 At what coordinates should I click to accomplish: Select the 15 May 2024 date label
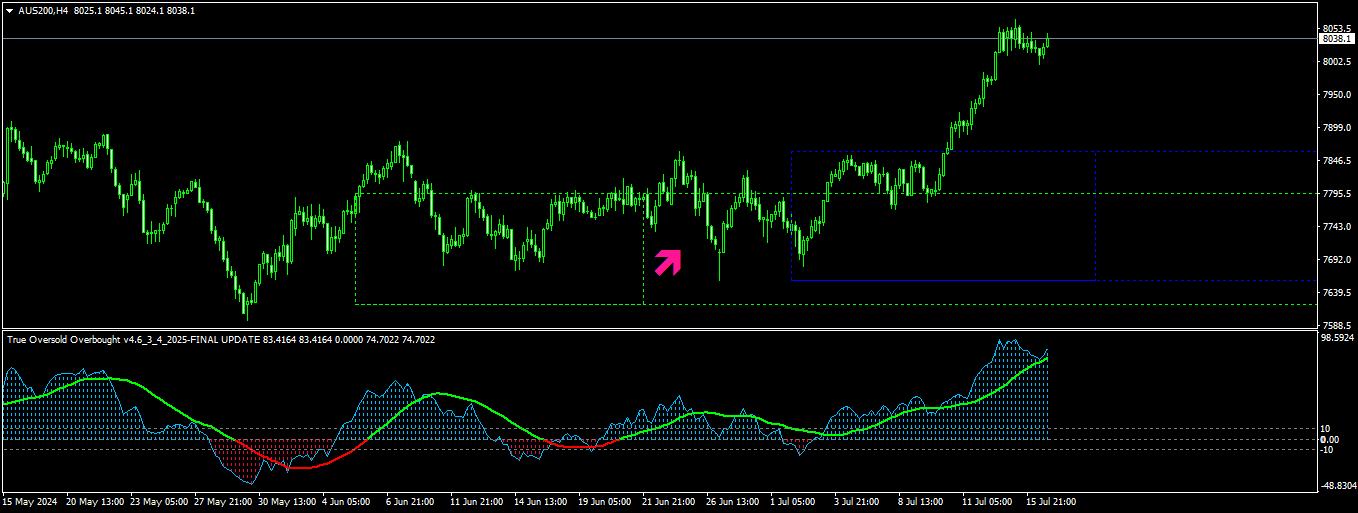[29, 501]
